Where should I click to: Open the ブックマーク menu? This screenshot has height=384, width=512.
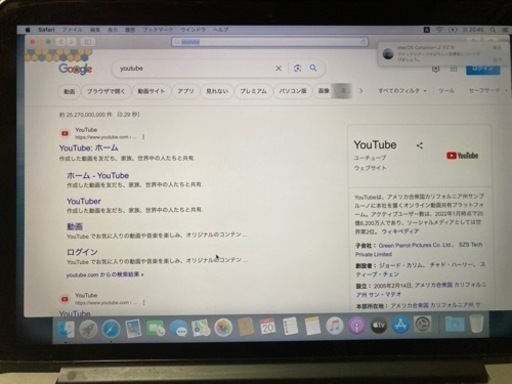pos(158,30)
